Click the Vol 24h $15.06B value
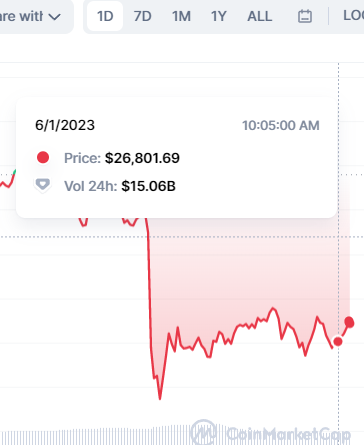Image resolution: width=364 pixels, height=445 pixels. pyautogui.click(x=148, y=186)
